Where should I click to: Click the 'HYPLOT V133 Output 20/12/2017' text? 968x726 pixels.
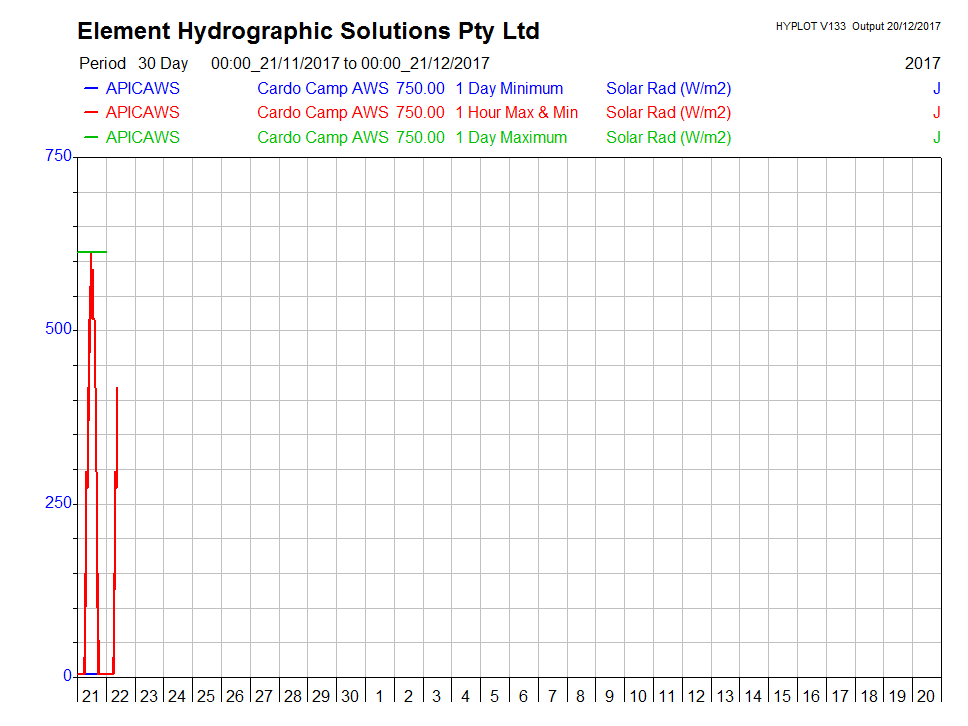[x=857, y=26]
